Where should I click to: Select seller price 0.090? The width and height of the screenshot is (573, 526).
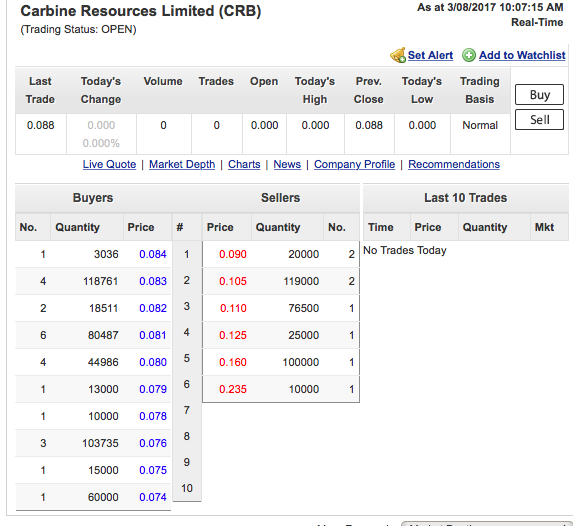point(233,254)
